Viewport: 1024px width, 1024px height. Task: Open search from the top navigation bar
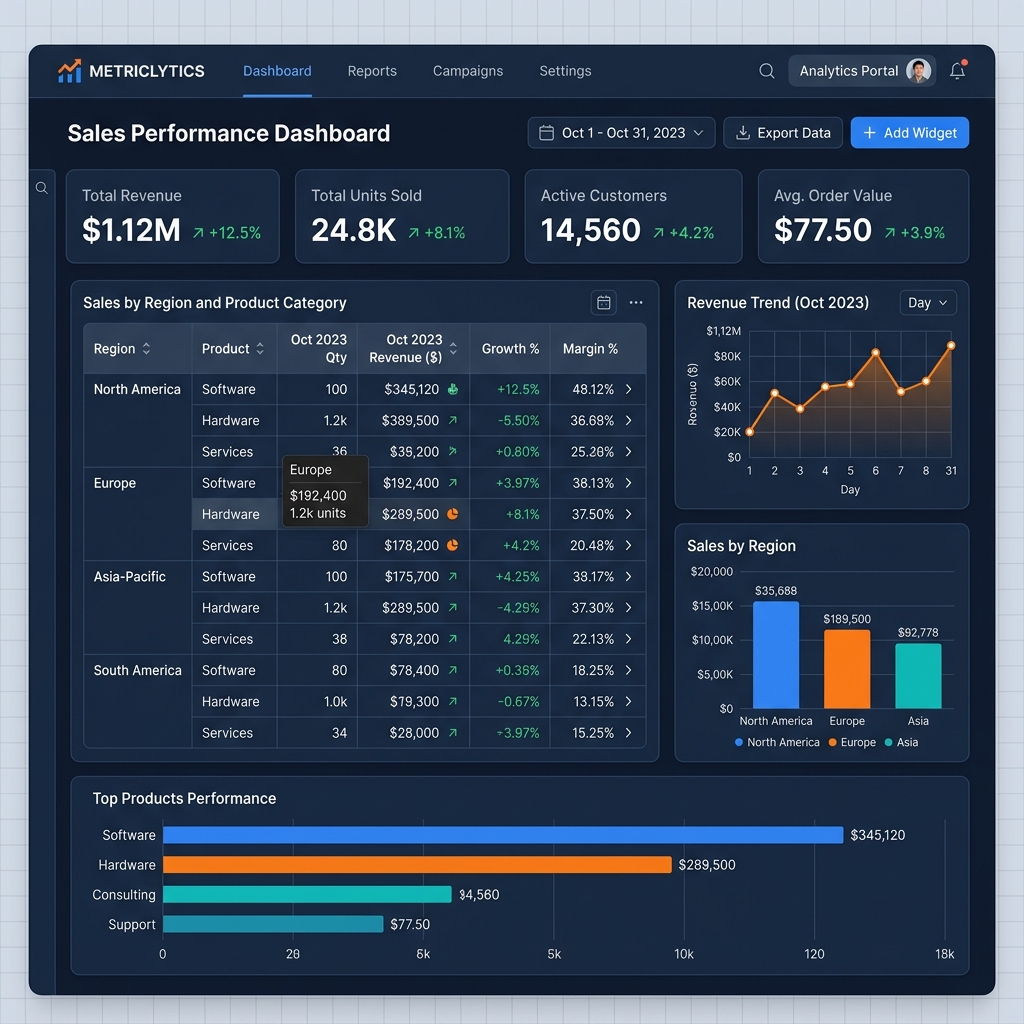pos(767,71)
